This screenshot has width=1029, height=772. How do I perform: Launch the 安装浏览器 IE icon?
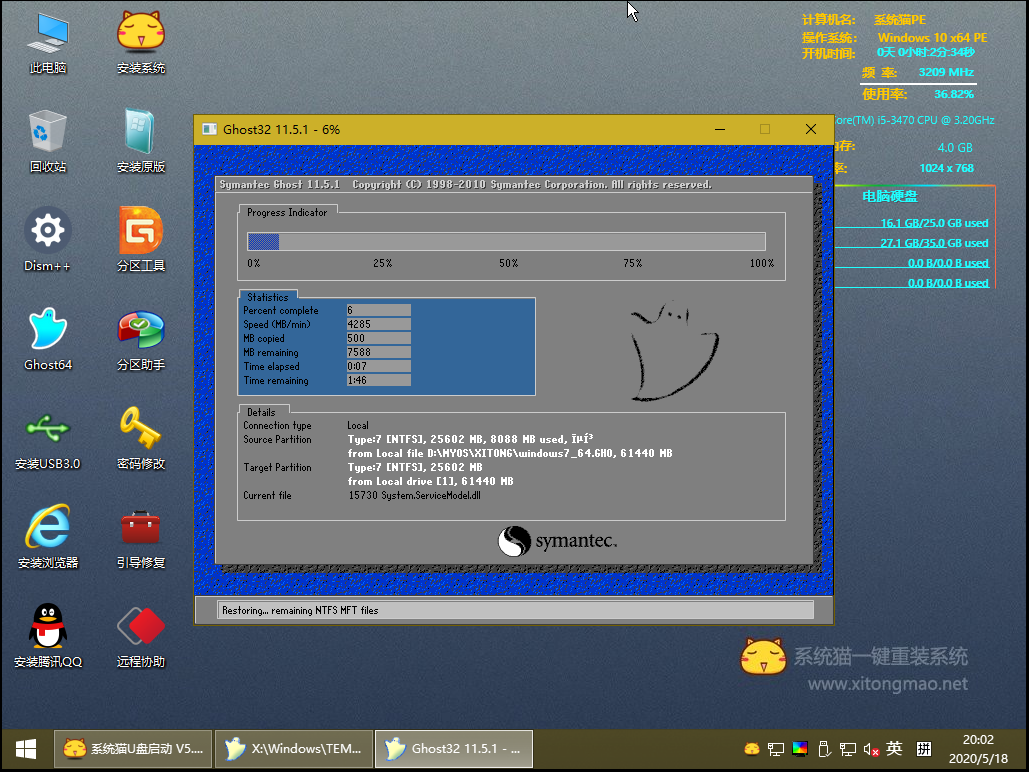click(47, 537)
